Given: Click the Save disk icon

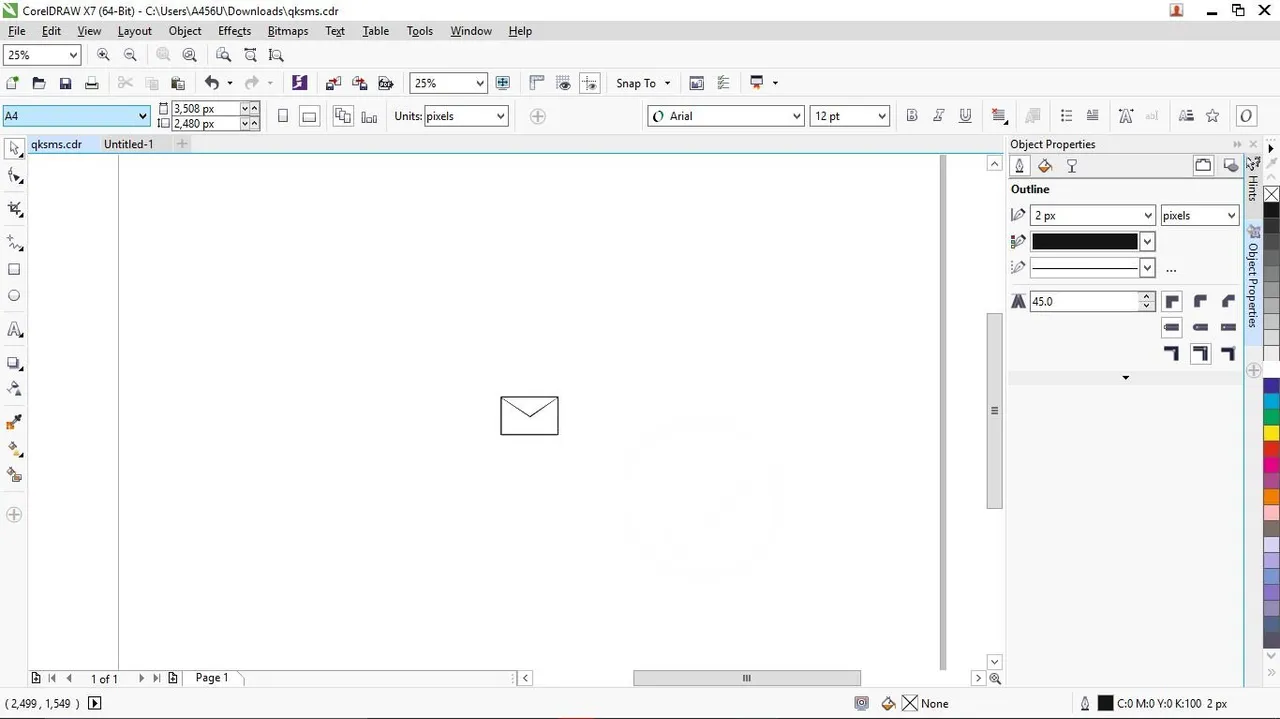Looking at the screenshot, I should tap(65, 83).
